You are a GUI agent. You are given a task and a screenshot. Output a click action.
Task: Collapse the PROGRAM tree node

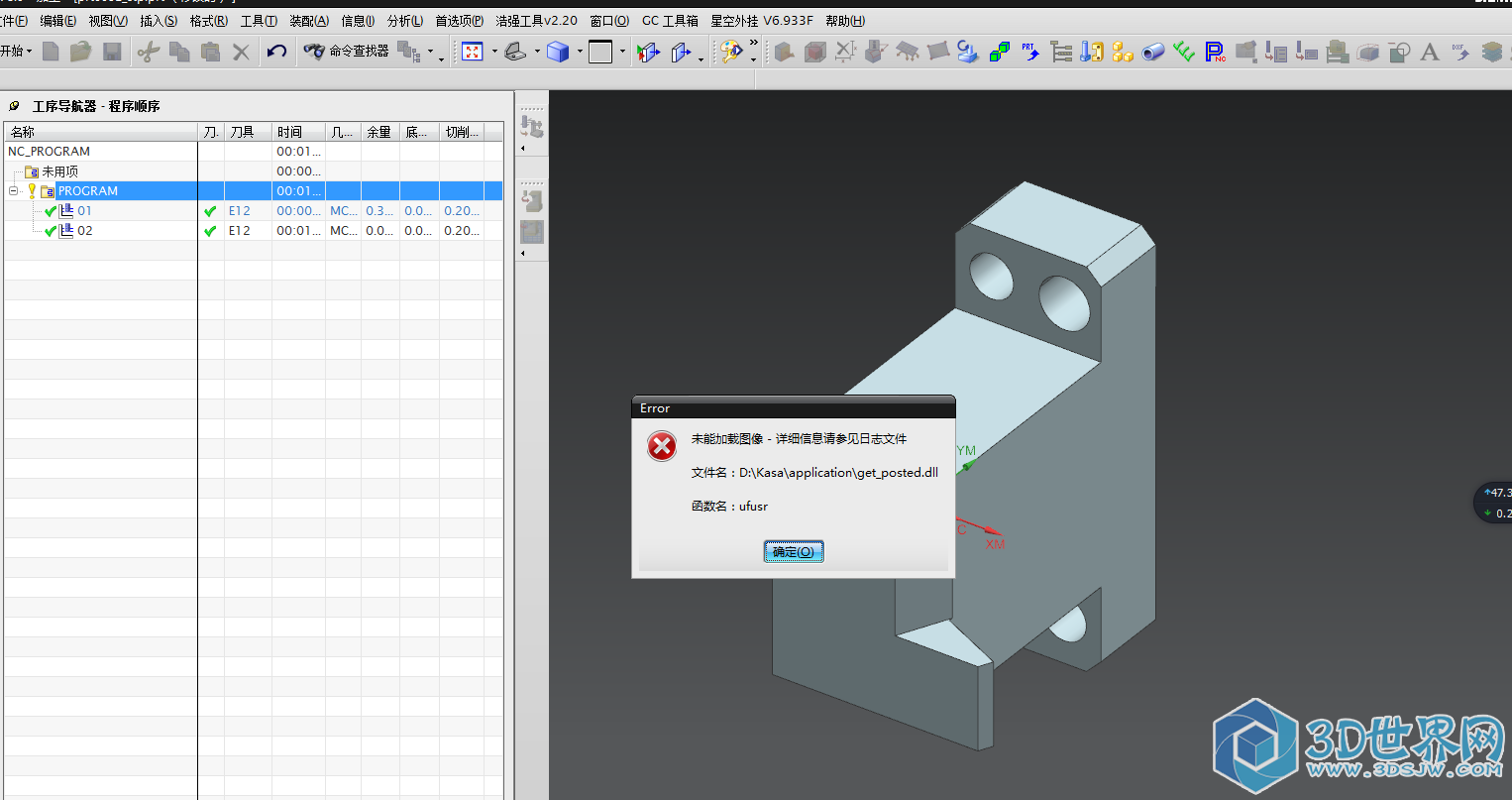(14, 190)
